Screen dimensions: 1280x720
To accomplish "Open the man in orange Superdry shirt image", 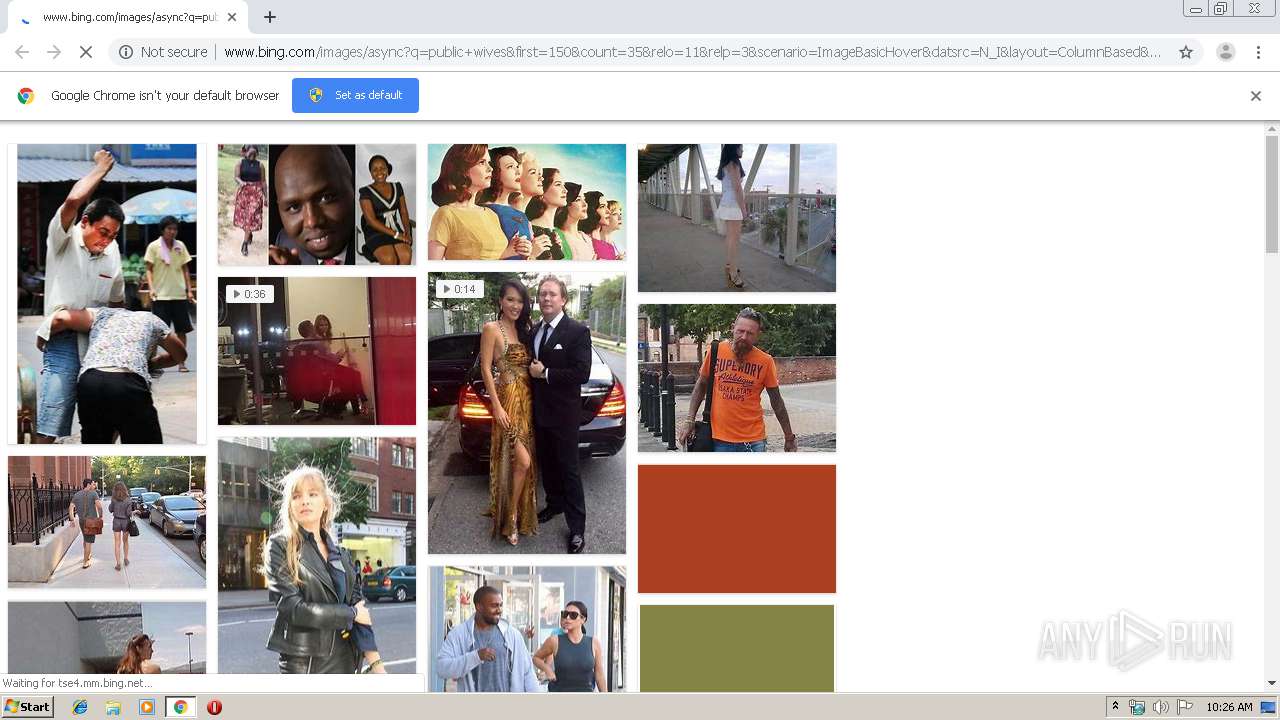I will click(x=737, y=378).
